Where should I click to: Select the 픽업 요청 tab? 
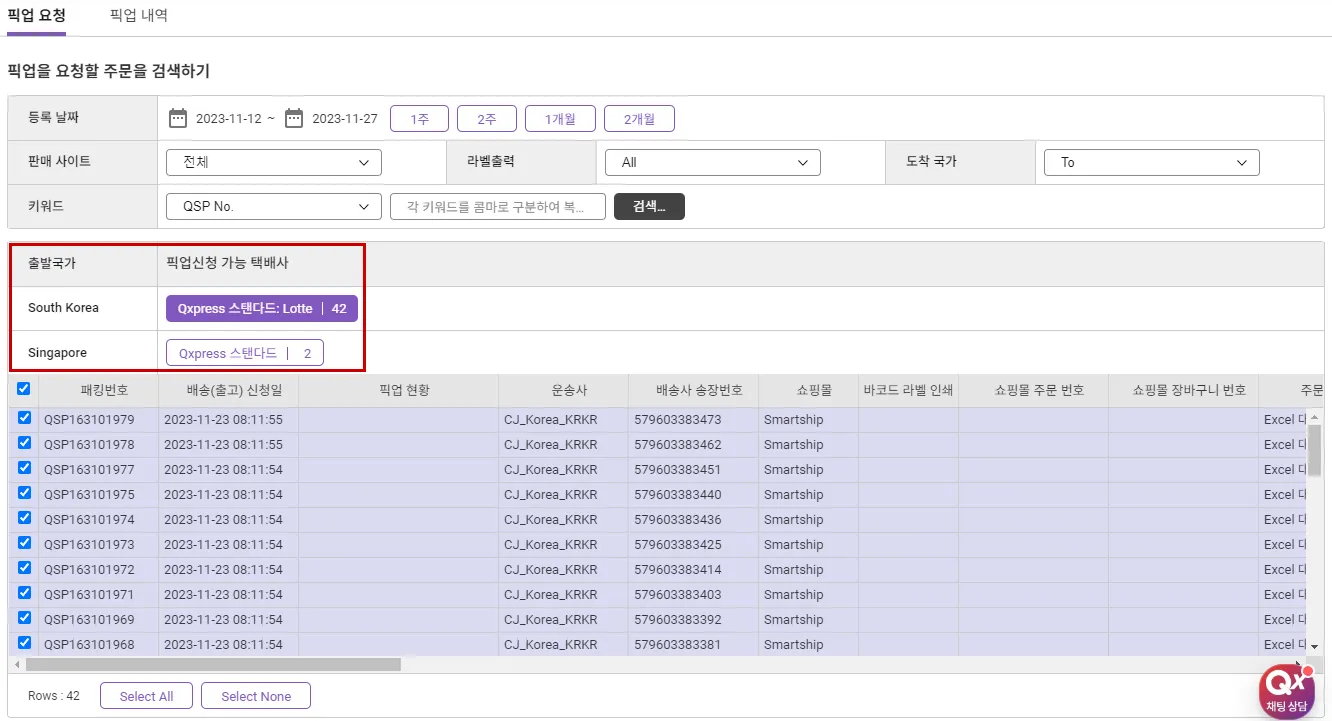pos(36,16)
